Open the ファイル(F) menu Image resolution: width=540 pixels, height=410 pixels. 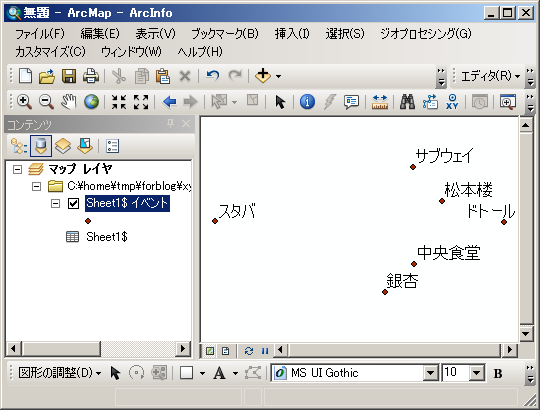[40, 34]
